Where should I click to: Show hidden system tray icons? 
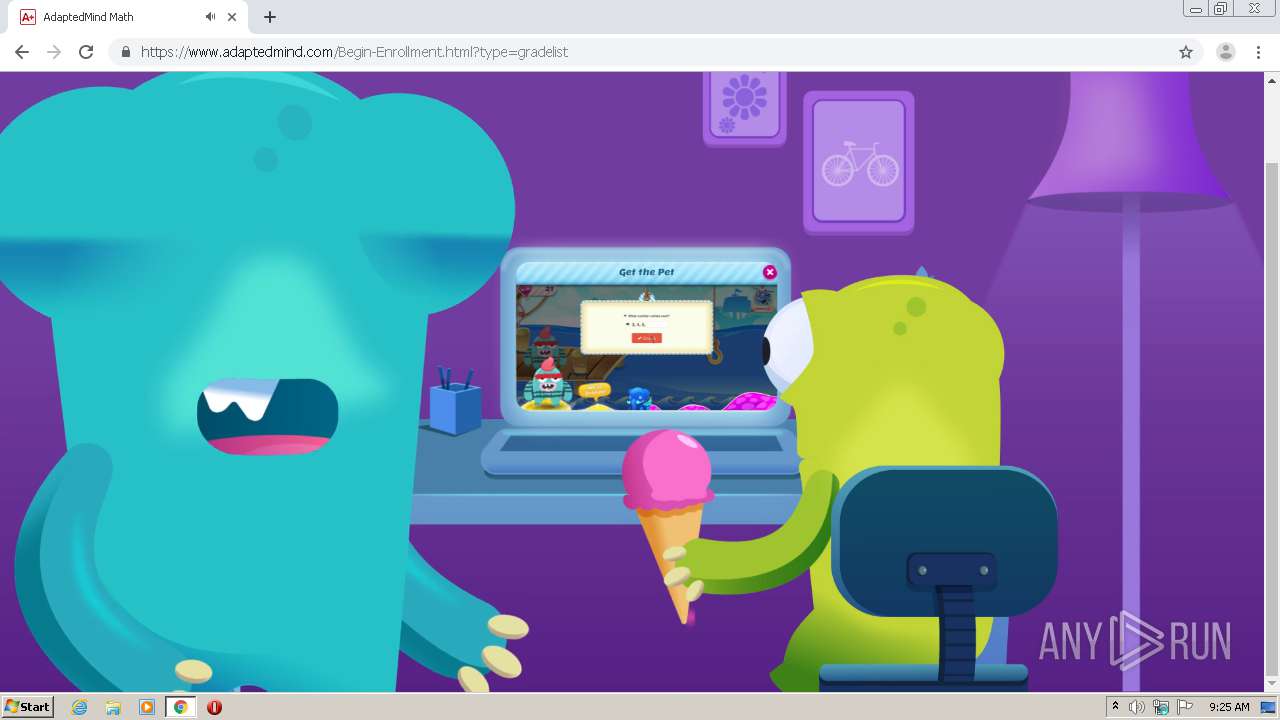(1115, 707)
